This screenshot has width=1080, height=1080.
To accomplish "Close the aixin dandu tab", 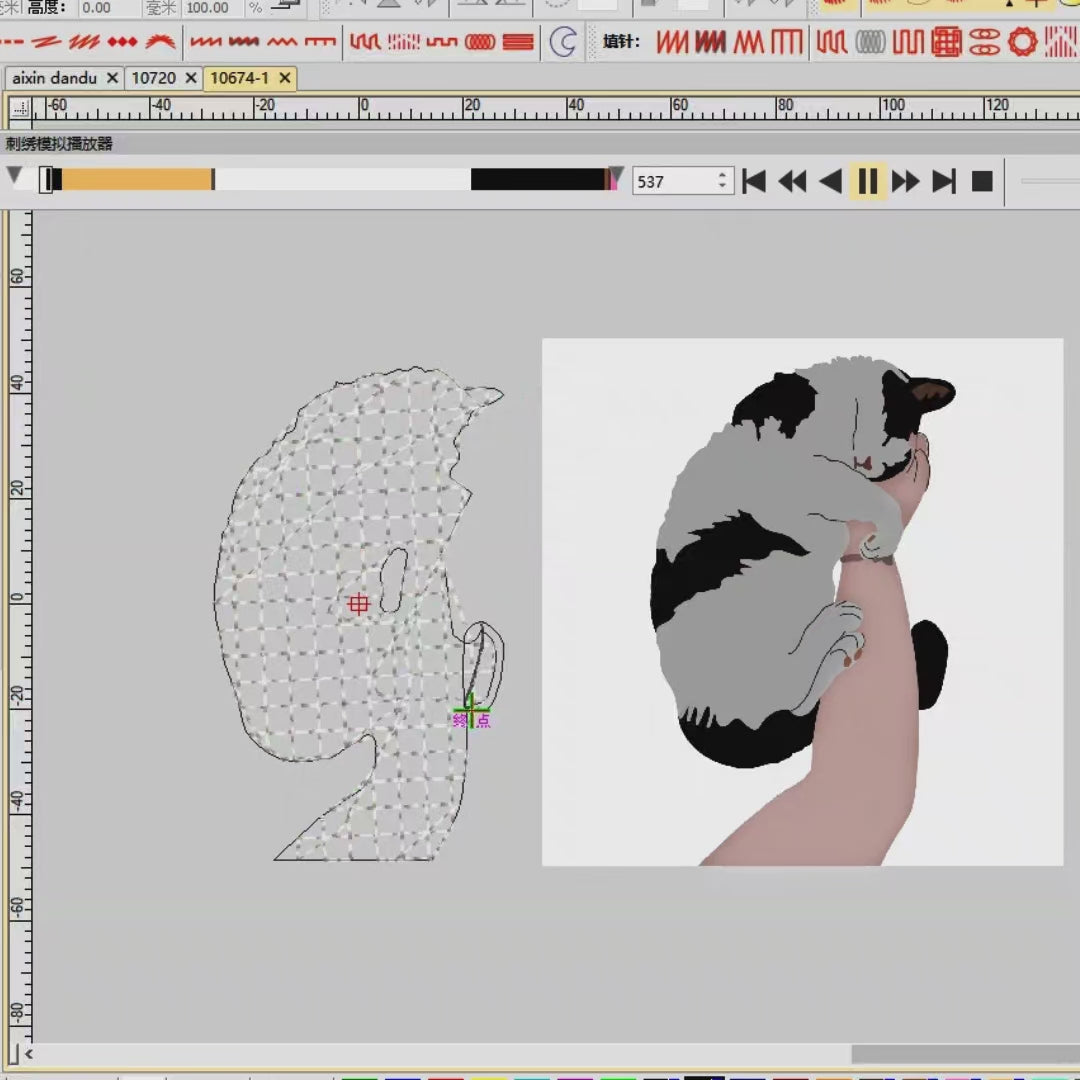I will (x=112, y=78).
